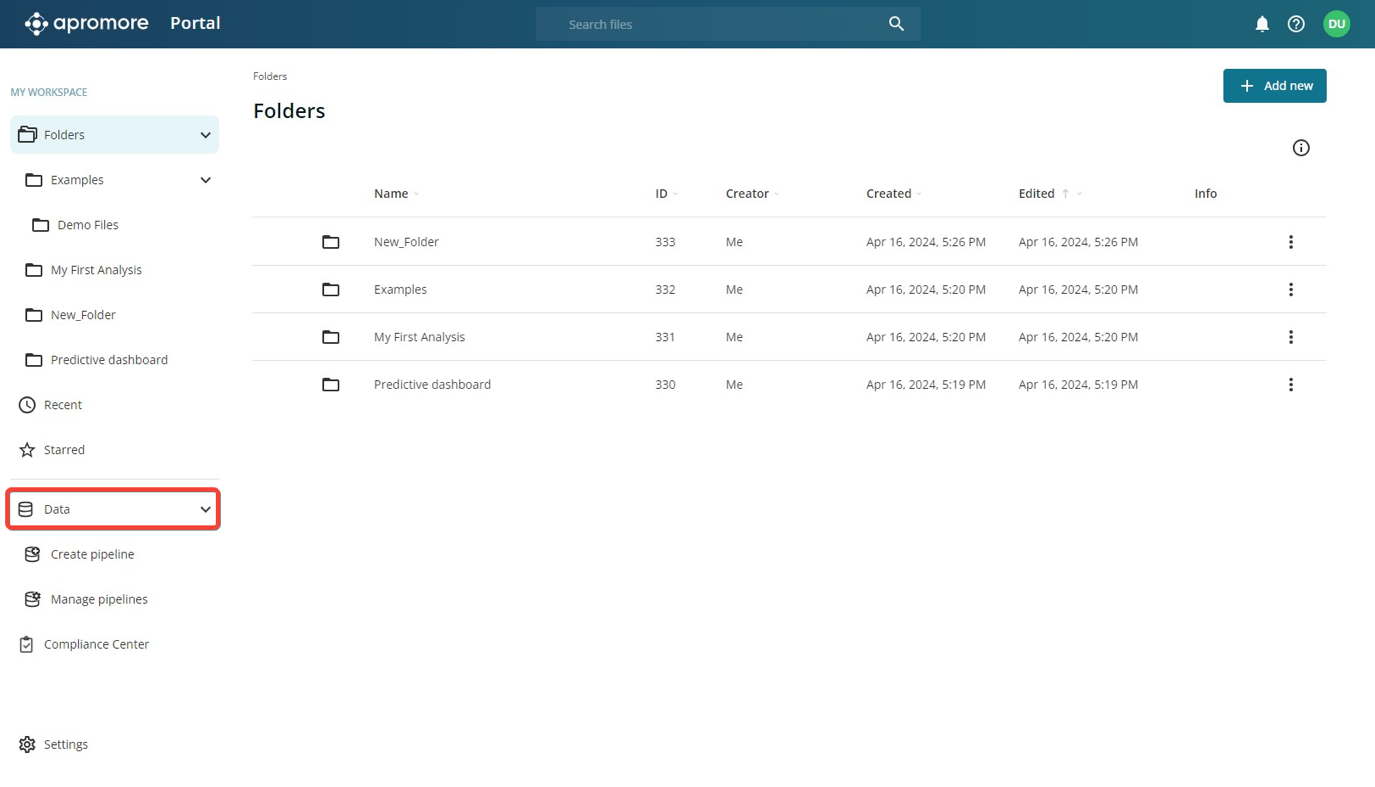
Task: Open three-dot menu for New_Folder row
Action: (1290, 242)
